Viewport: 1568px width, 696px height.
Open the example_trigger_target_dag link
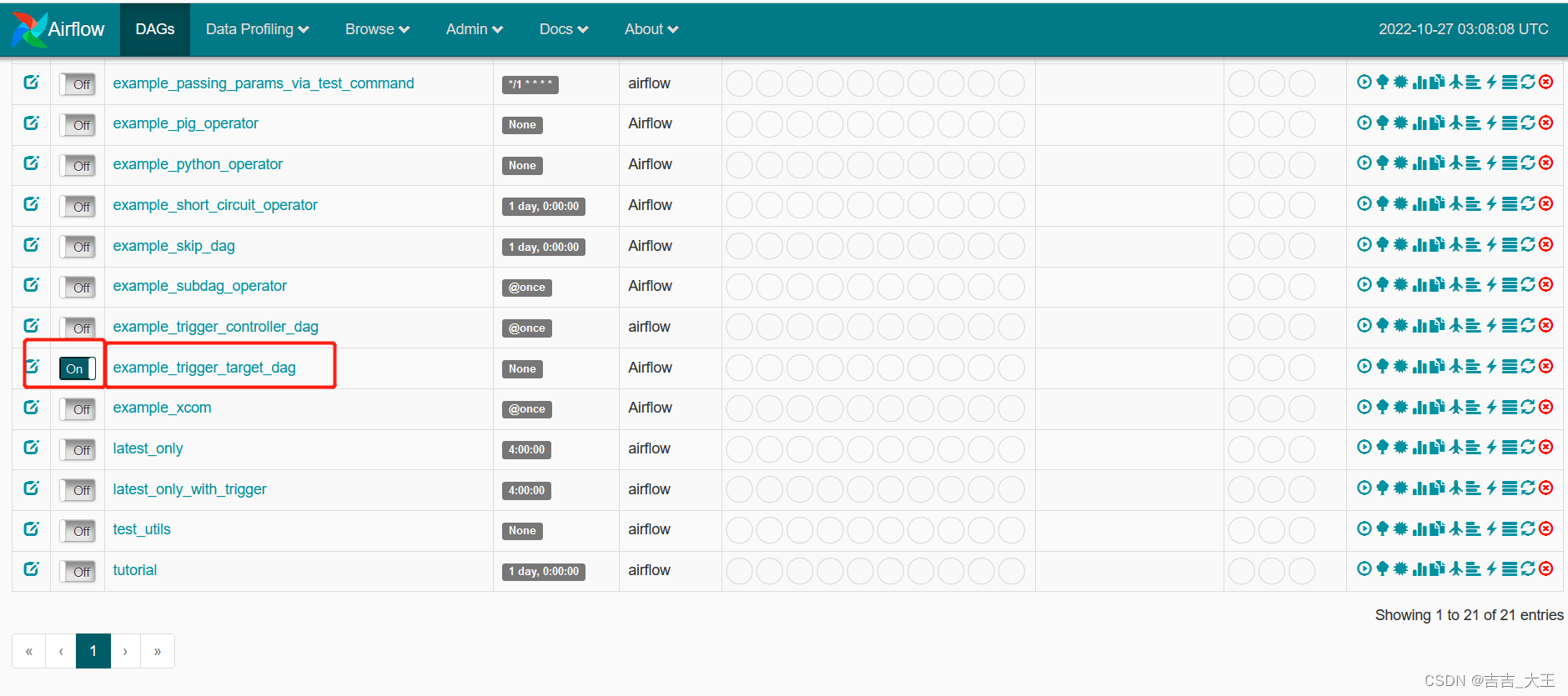(204, 368)
